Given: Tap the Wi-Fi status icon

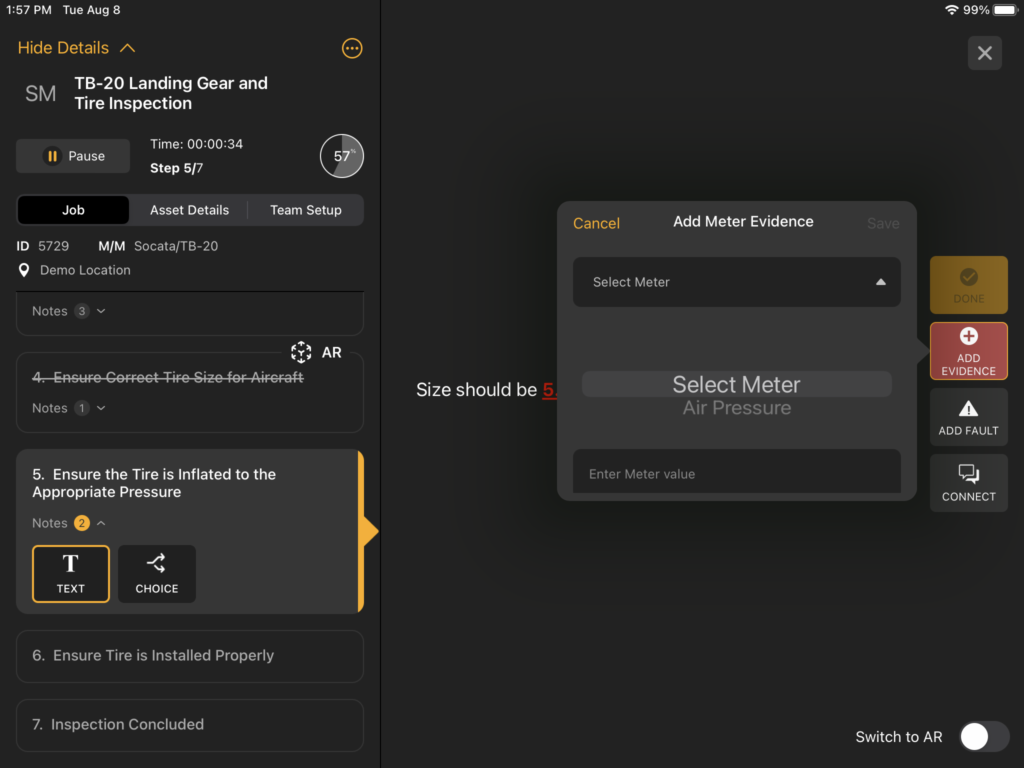Looking at the screenshot, I should [952, 10].
